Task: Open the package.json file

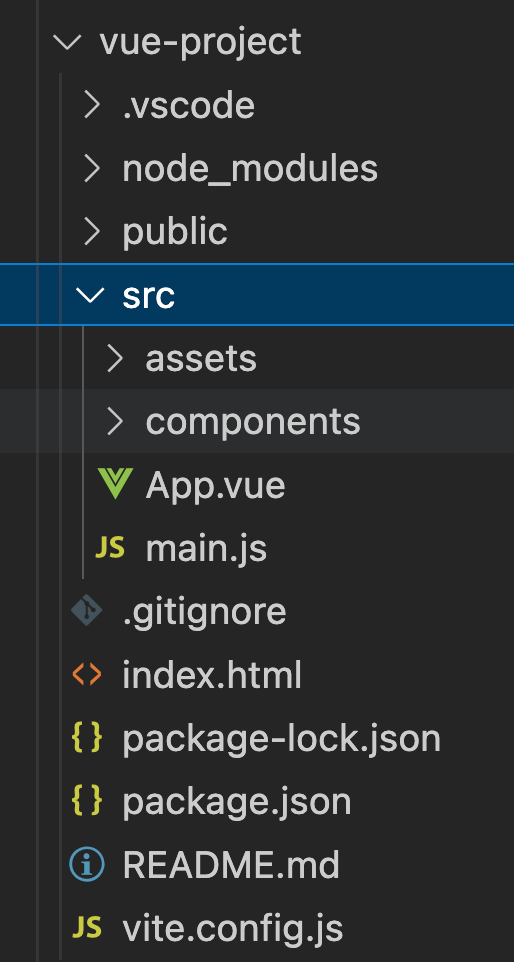Action: point(257,801)
